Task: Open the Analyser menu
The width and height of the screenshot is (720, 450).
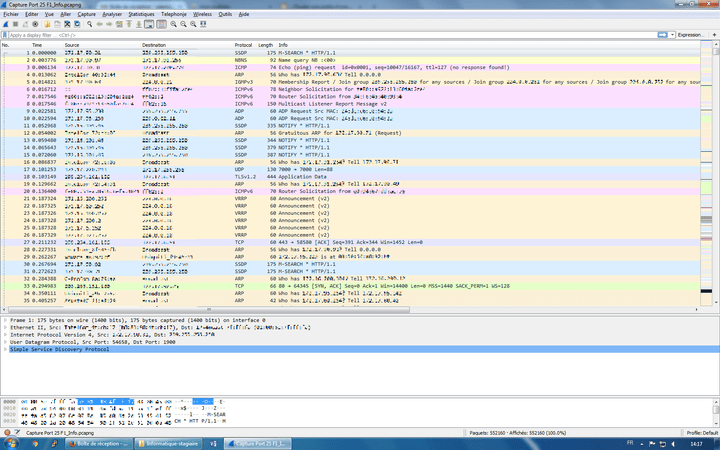Action: coord(112,15)
